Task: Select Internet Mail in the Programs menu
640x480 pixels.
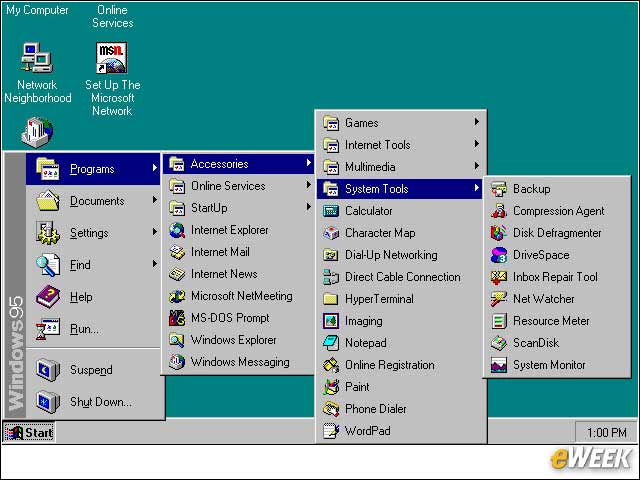Action: pos(238,252)
